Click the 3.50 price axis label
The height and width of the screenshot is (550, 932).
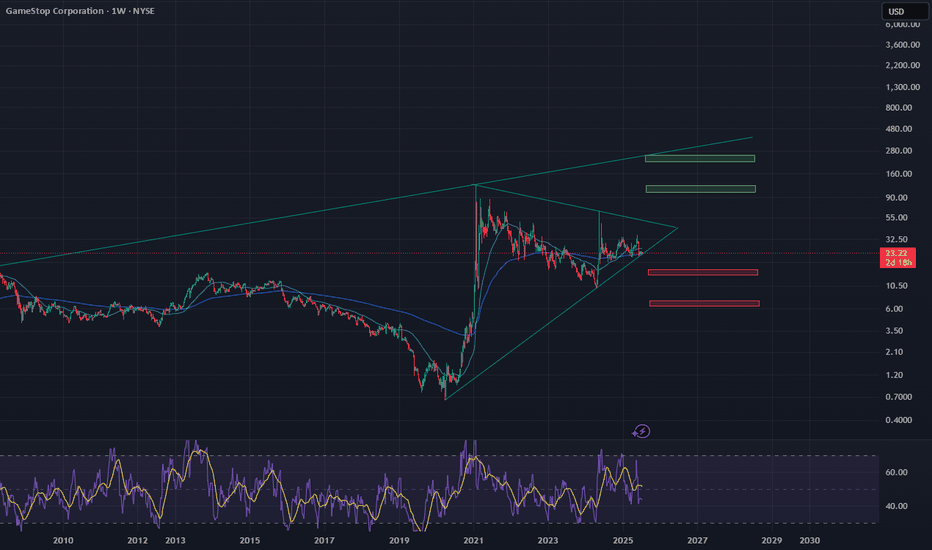pyautogui.click(x=894, y=331)
